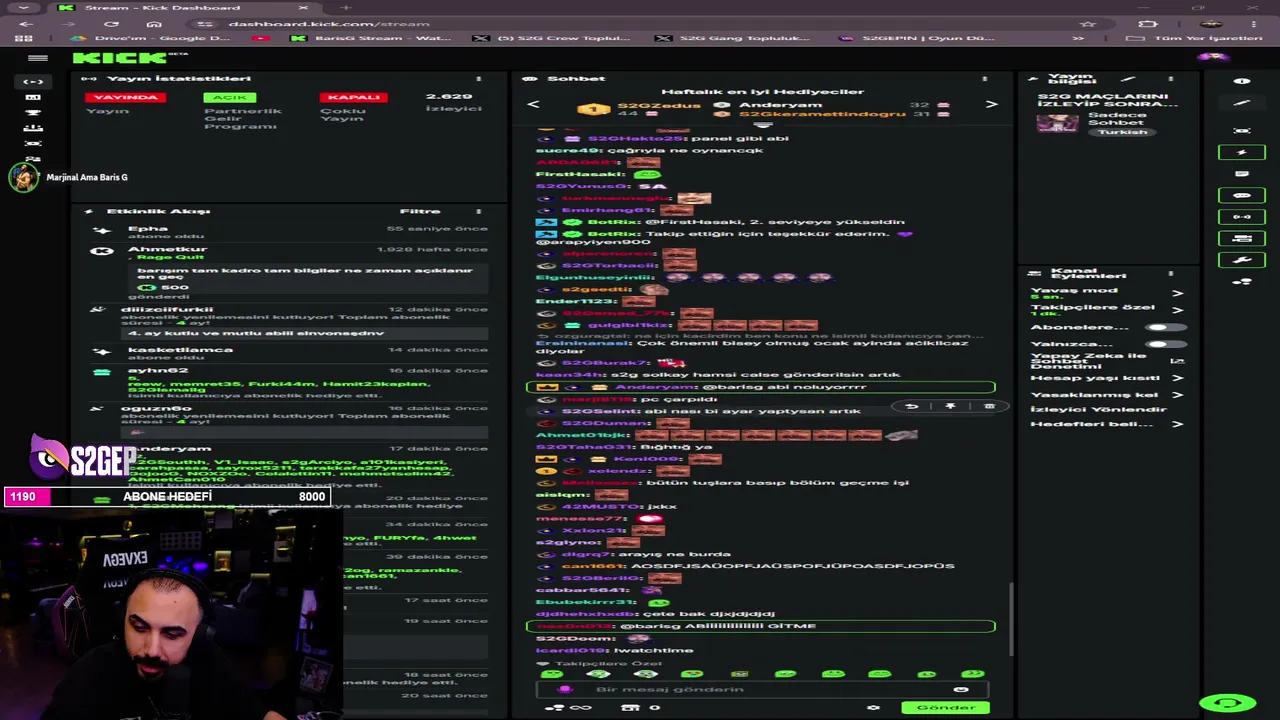Toggle the wrench widget icon in right toolbar

[x=1242, y=260]
